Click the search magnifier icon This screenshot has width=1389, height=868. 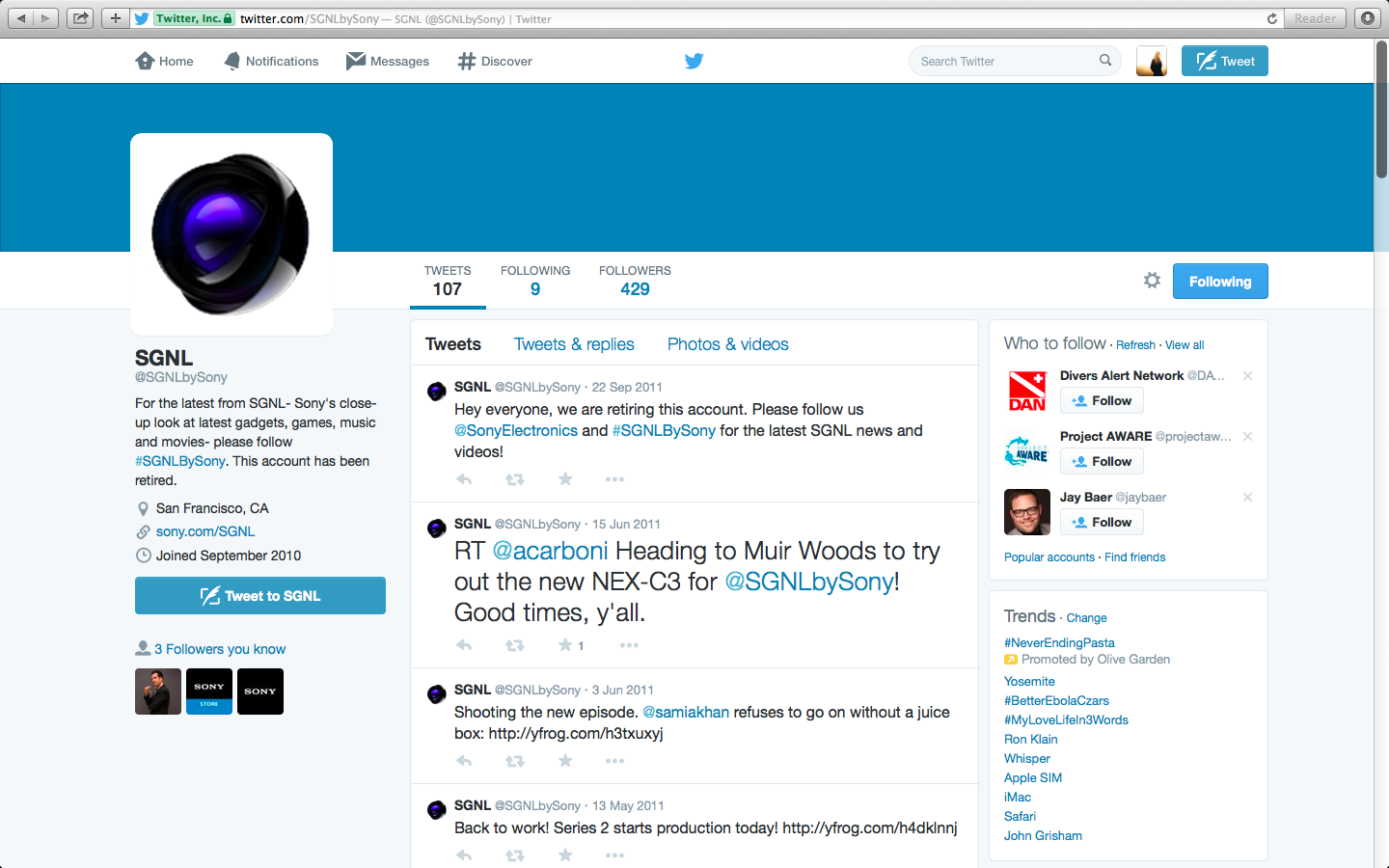tap(1105, 60)
